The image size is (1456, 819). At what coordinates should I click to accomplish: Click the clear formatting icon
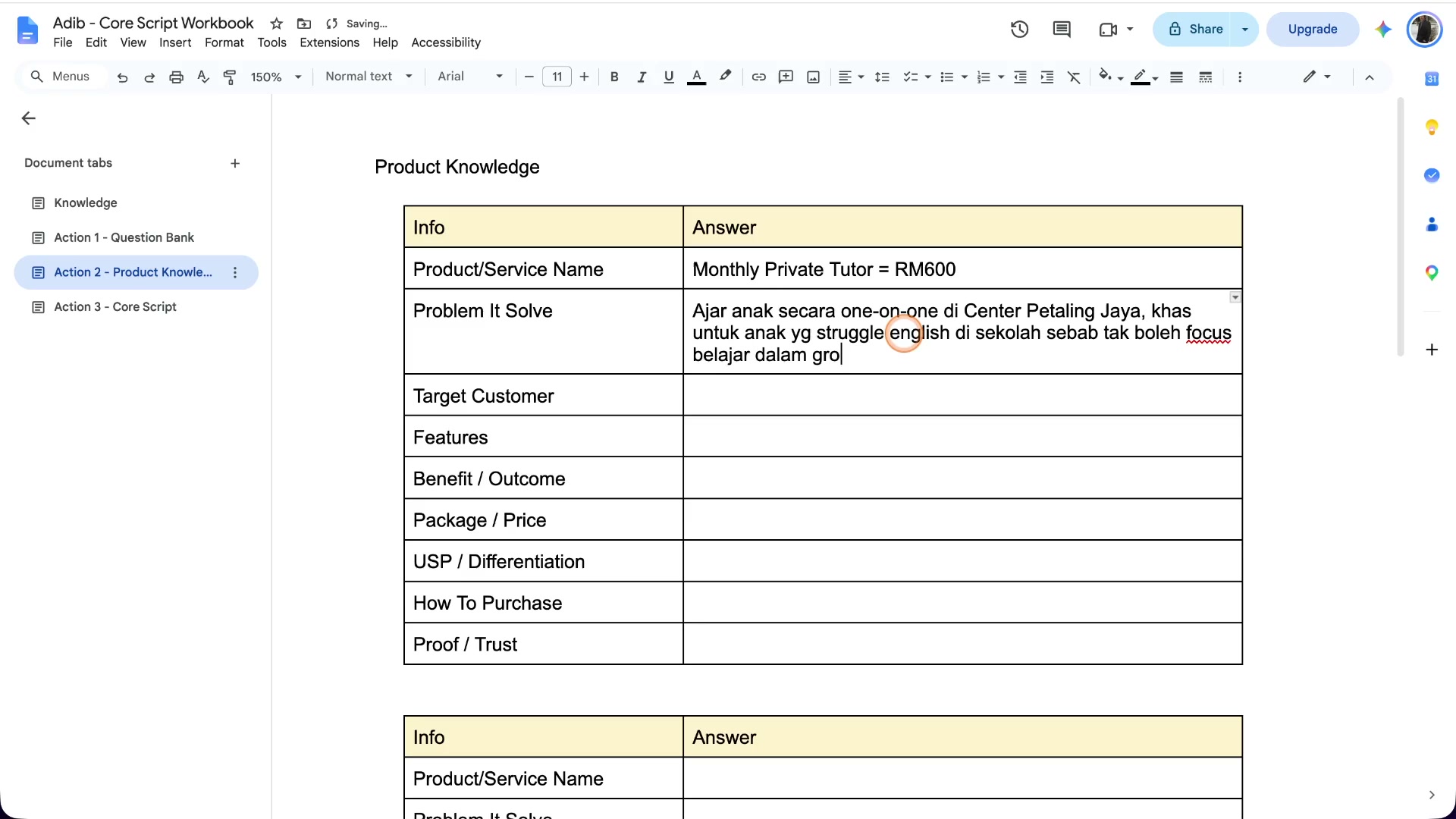click(x=1074, y=77)
